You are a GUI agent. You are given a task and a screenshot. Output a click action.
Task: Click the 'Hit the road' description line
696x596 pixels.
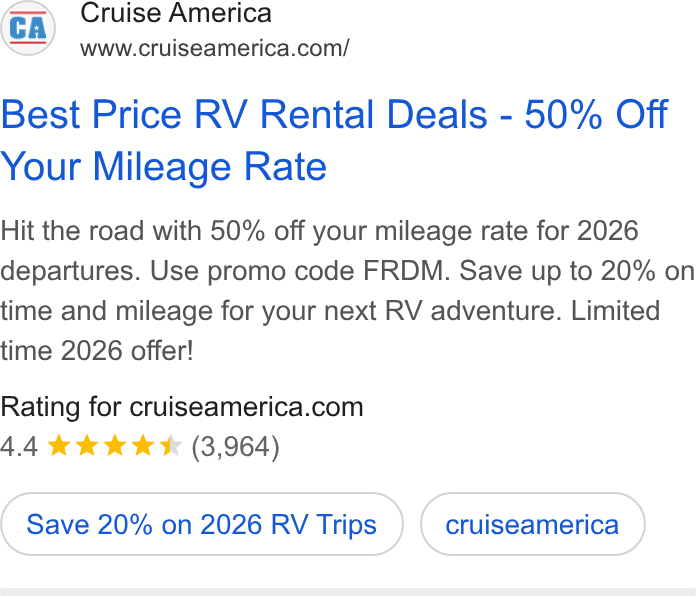319,231
